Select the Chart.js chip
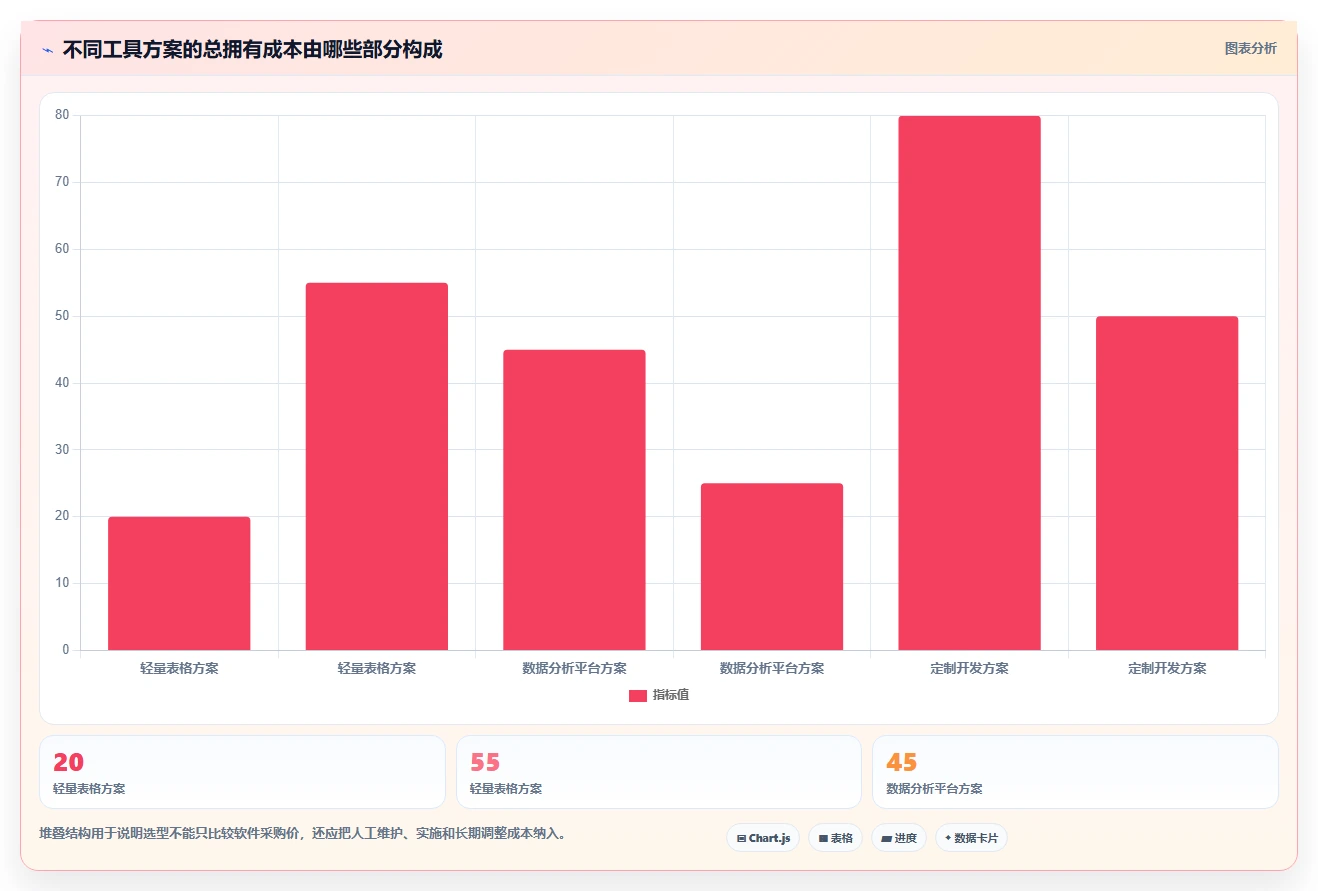1318x891 pixels. (x=763, y=838)
